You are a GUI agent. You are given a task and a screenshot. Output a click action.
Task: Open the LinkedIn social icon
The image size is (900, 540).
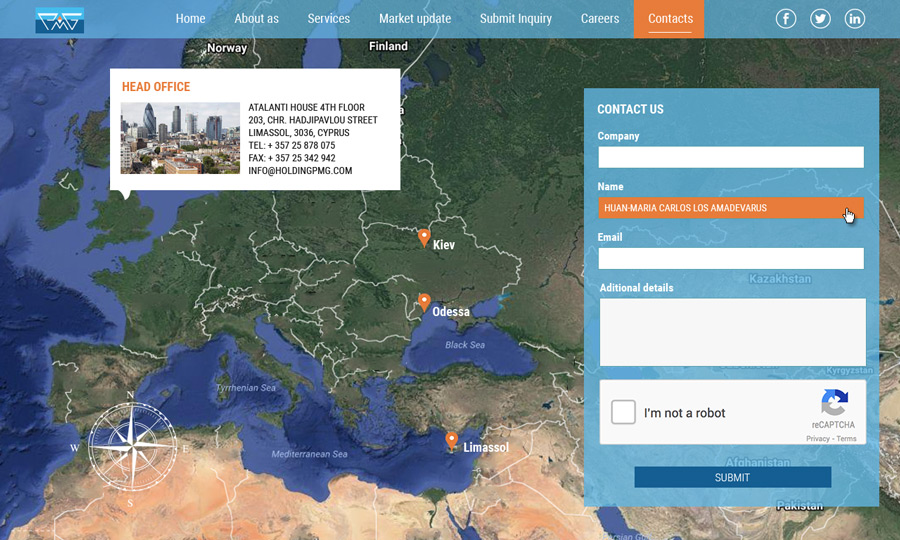(x=854, y=19)
